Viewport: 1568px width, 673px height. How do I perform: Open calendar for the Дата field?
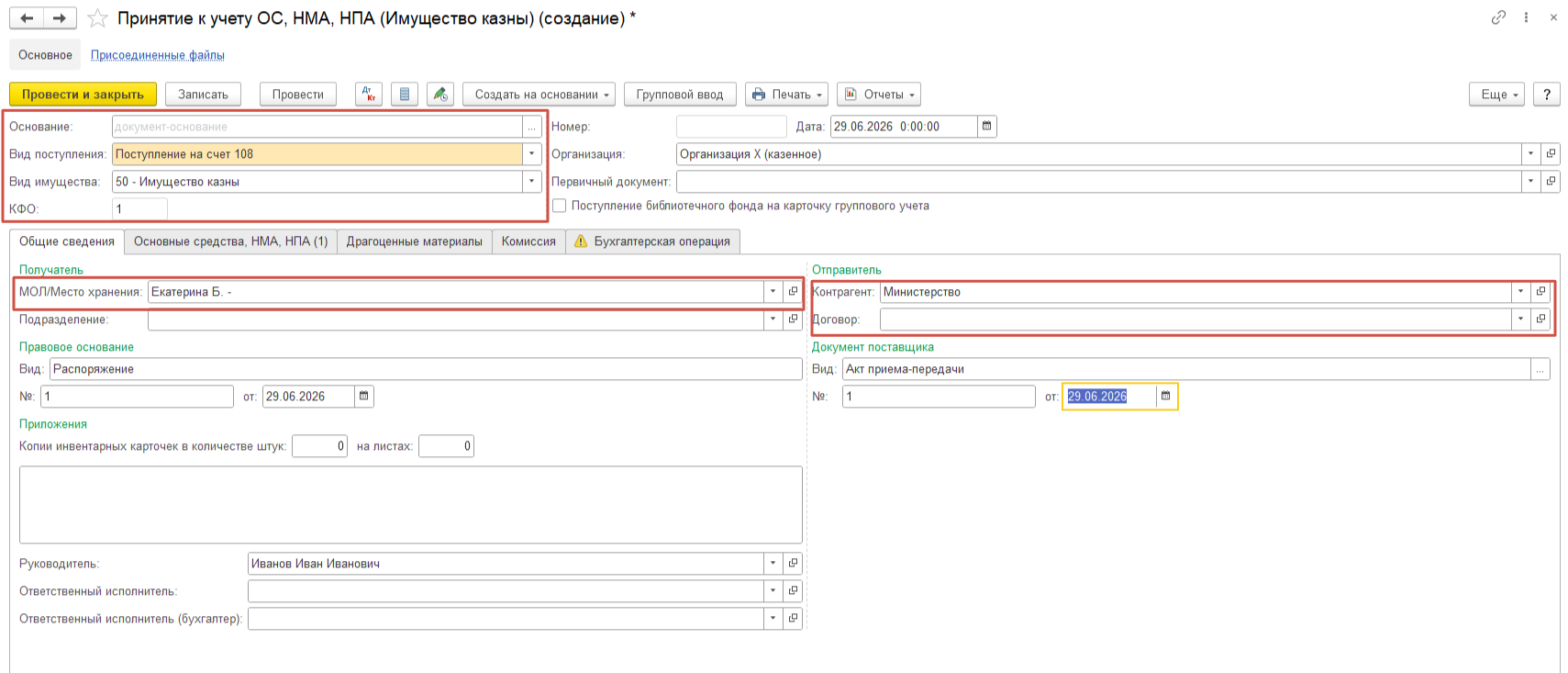[x=987, y=127]
